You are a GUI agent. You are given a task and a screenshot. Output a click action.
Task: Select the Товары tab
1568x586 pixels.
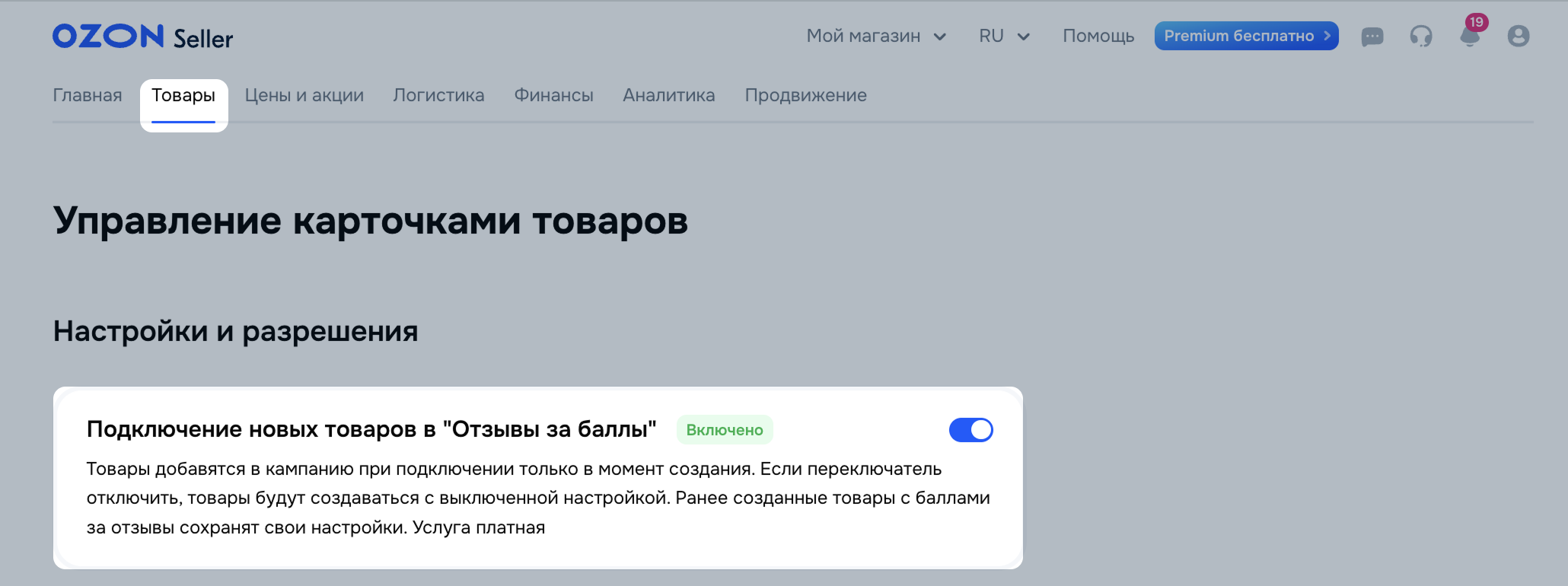[183, 95]
